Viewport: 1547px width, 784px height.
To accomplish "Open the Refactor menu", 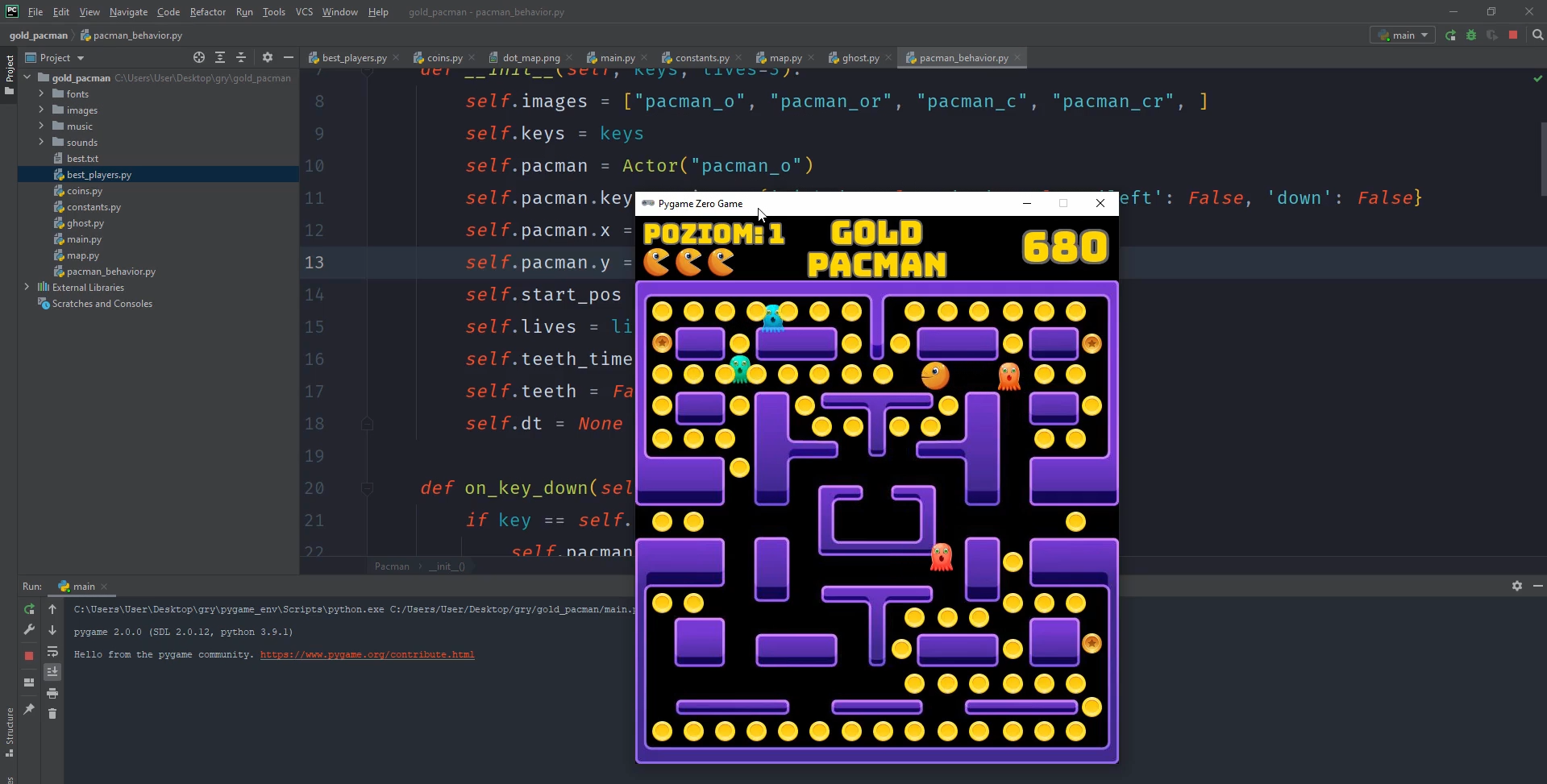I will pos(207,12).
